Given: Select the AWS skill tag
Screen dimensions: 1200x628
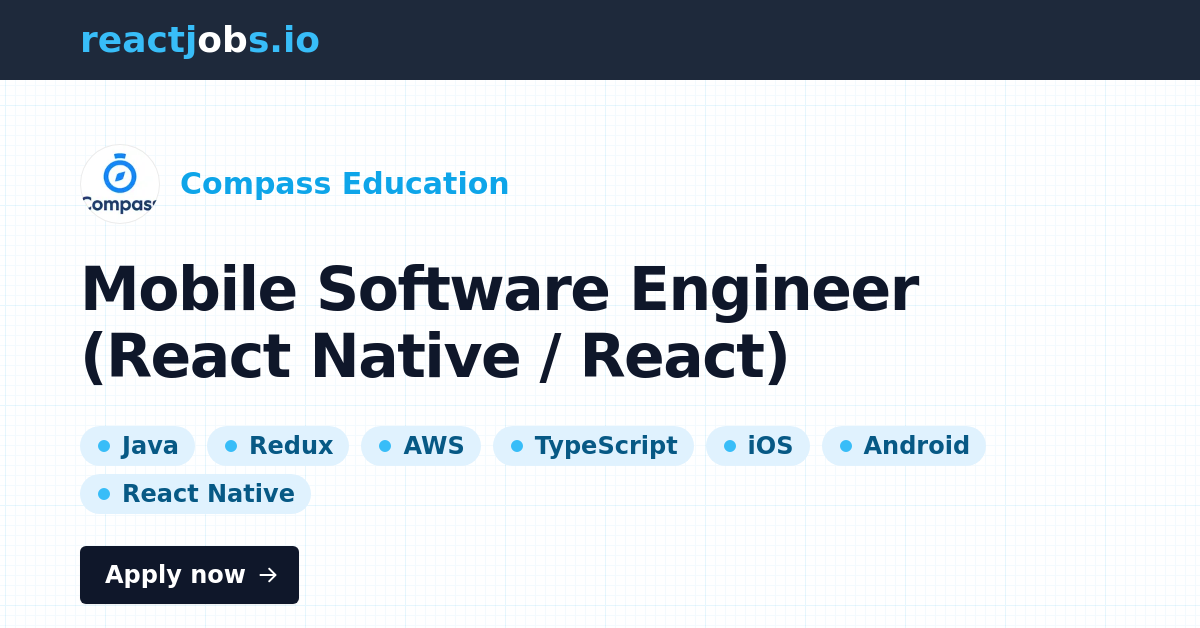Looking at the screenshot, I should click(421, 445).
